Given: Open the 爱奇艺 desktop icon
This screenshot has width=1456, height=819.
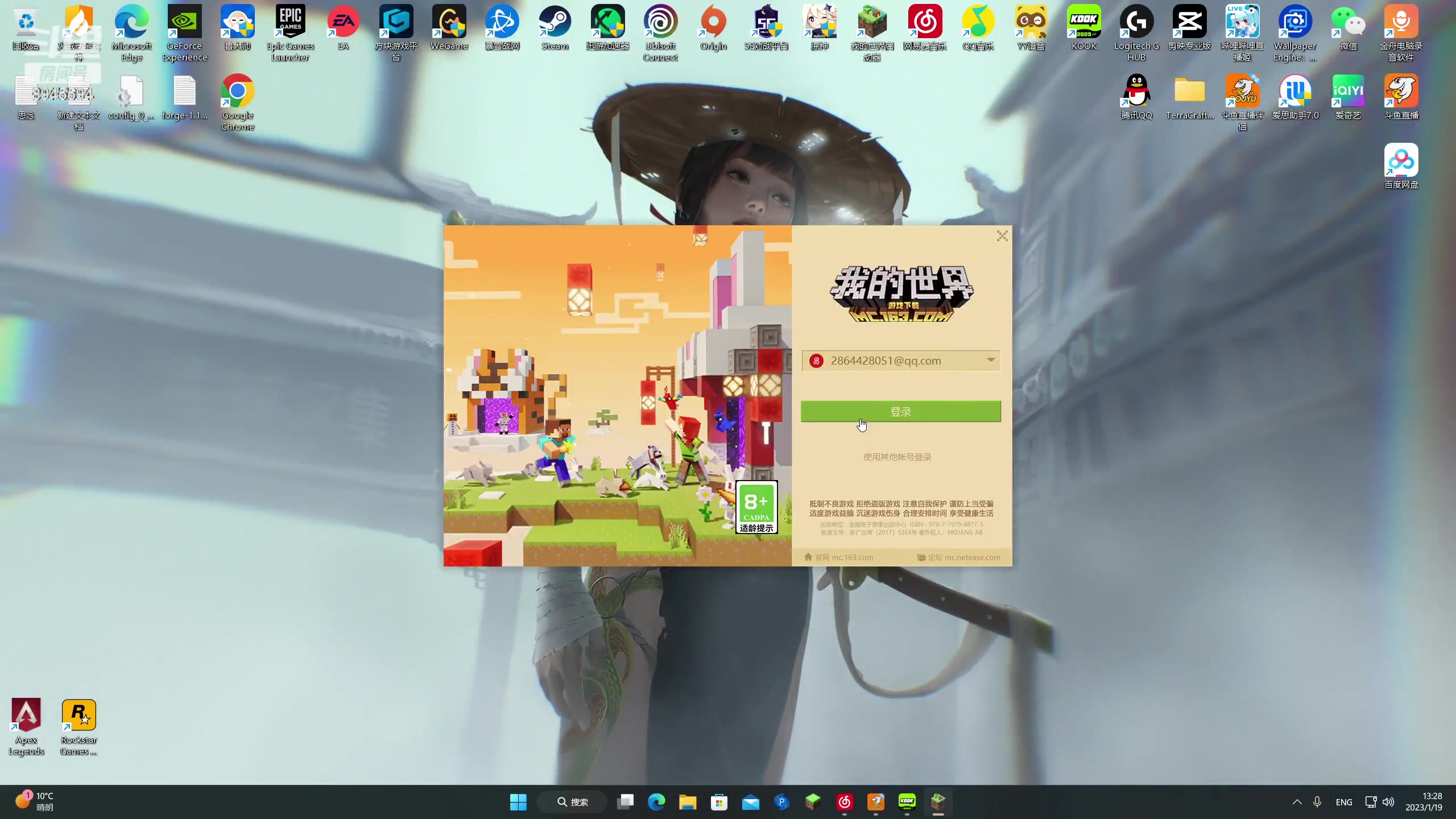Looking at the screenshot, I should [1349, 98].
